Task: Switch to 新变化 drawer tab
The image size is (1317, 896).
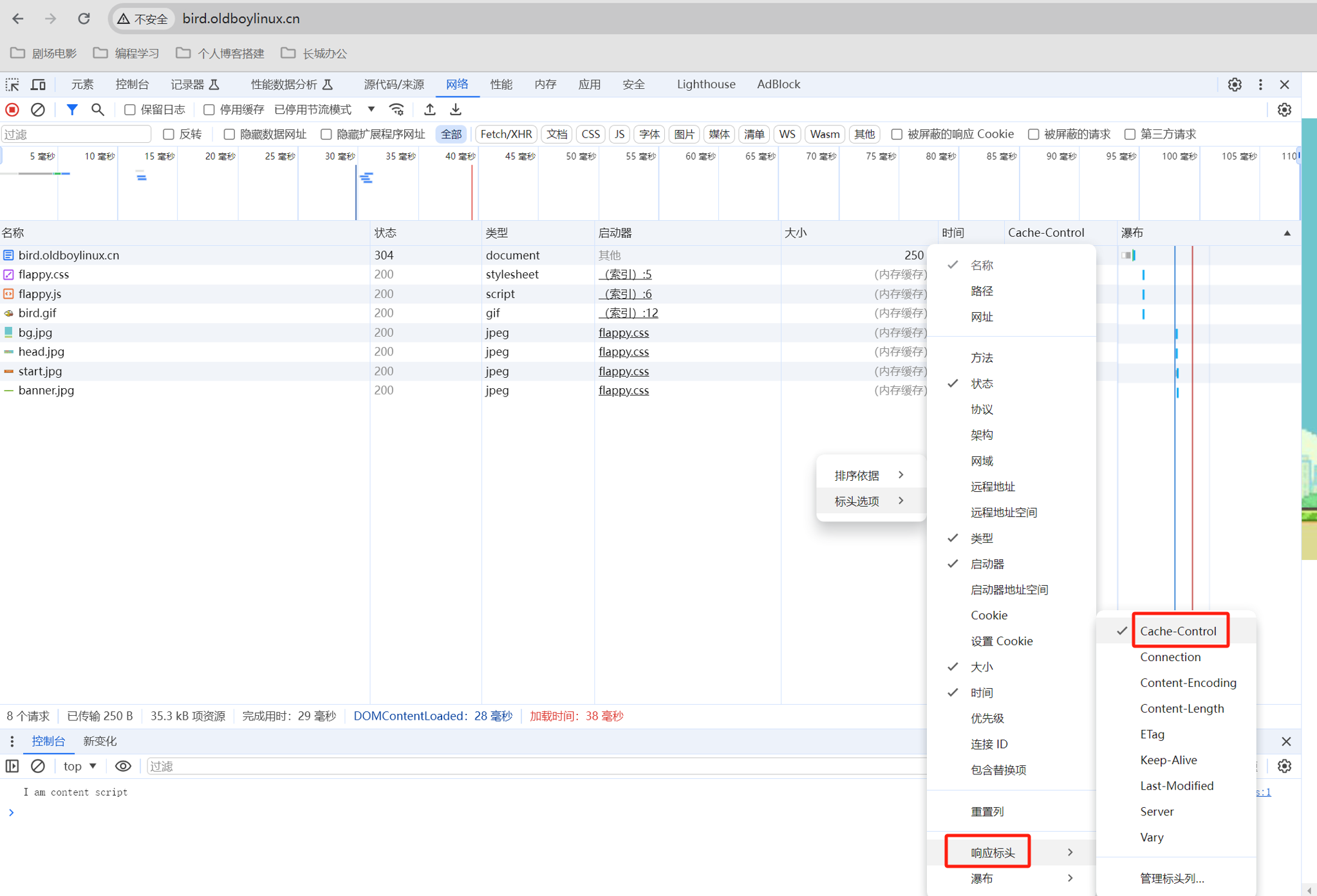Action: pyautogui.click(x=100, y=742)
